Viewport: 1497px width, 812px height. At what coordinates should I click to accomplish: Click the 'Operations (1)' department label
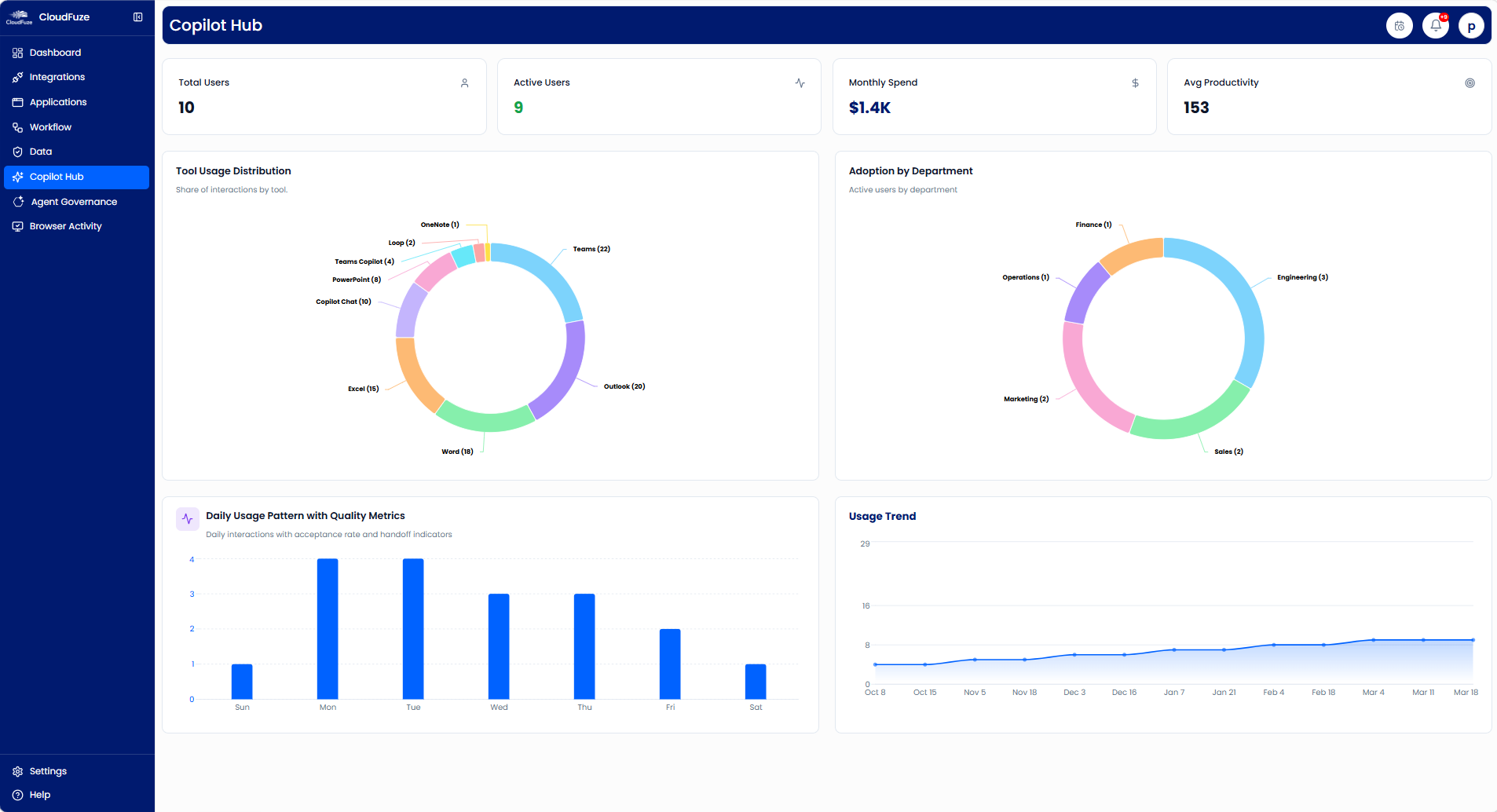click(x=1026, y=277)
